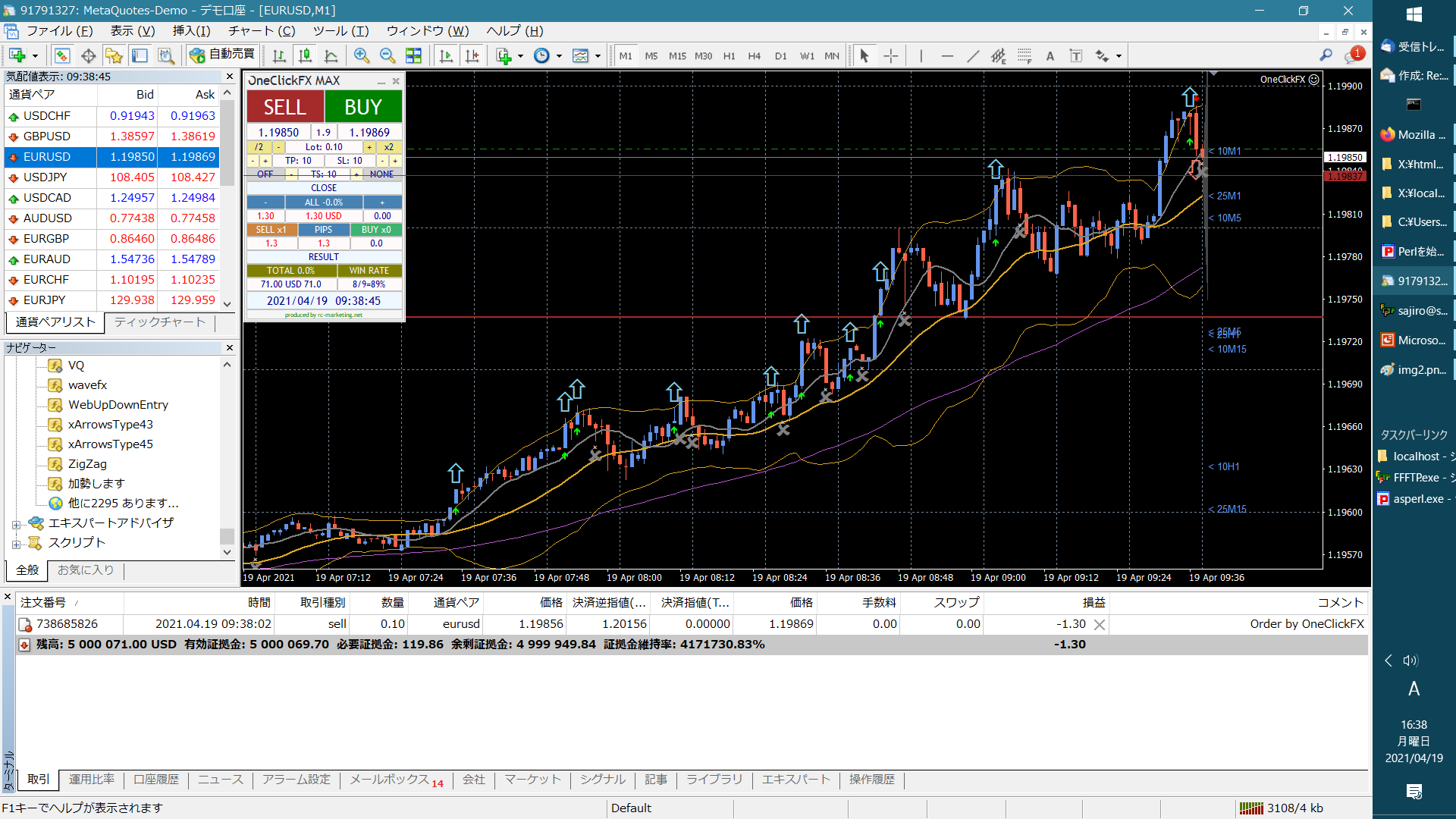1456x819 pixels.
Task: Expand スクリプト tree node
Action: pyautogui.click(x=16, y=544)
